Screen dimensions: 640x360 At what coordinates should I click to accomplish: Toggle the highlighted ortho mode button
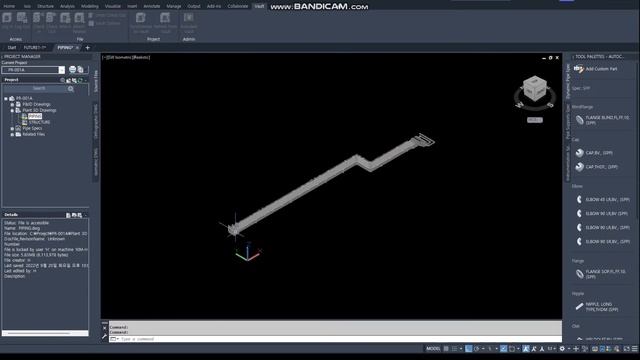tap(469, 349)
